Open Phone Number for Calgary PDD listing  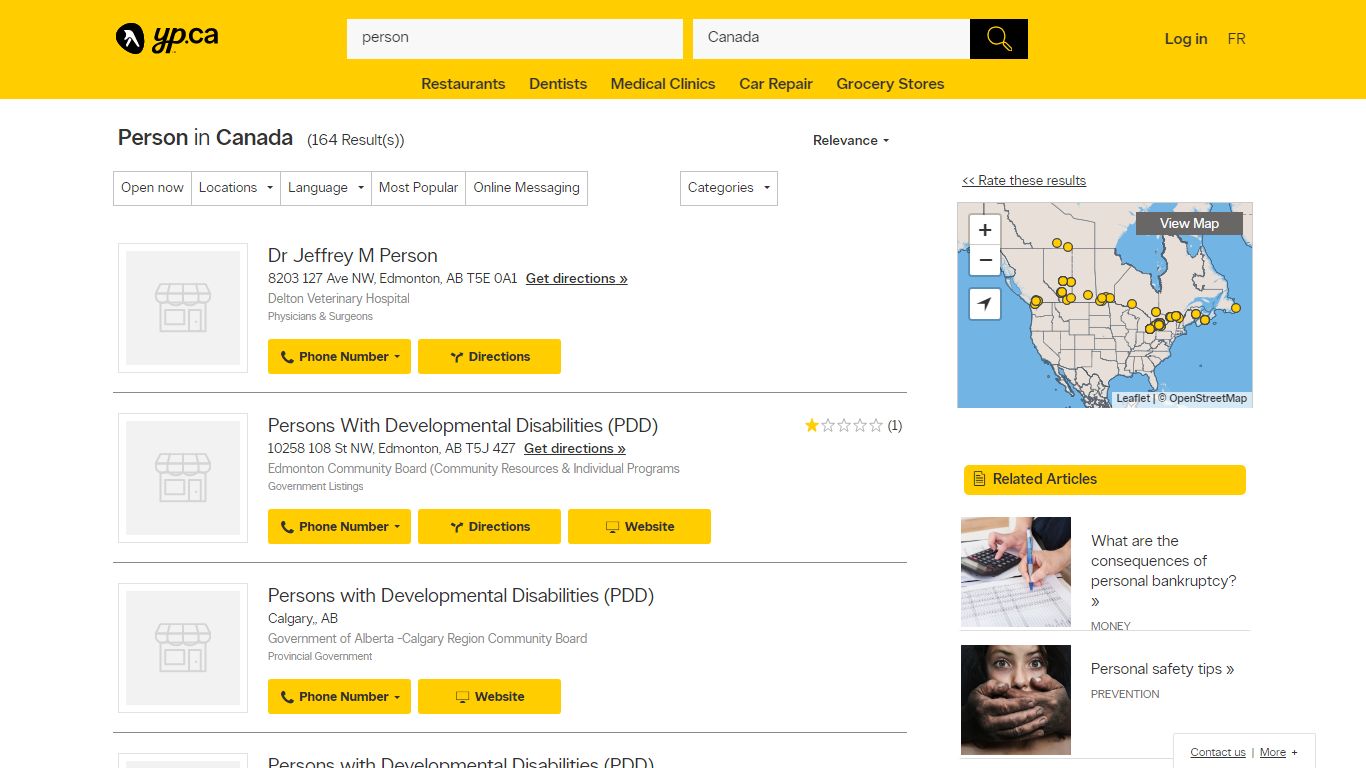pos(339,697)
